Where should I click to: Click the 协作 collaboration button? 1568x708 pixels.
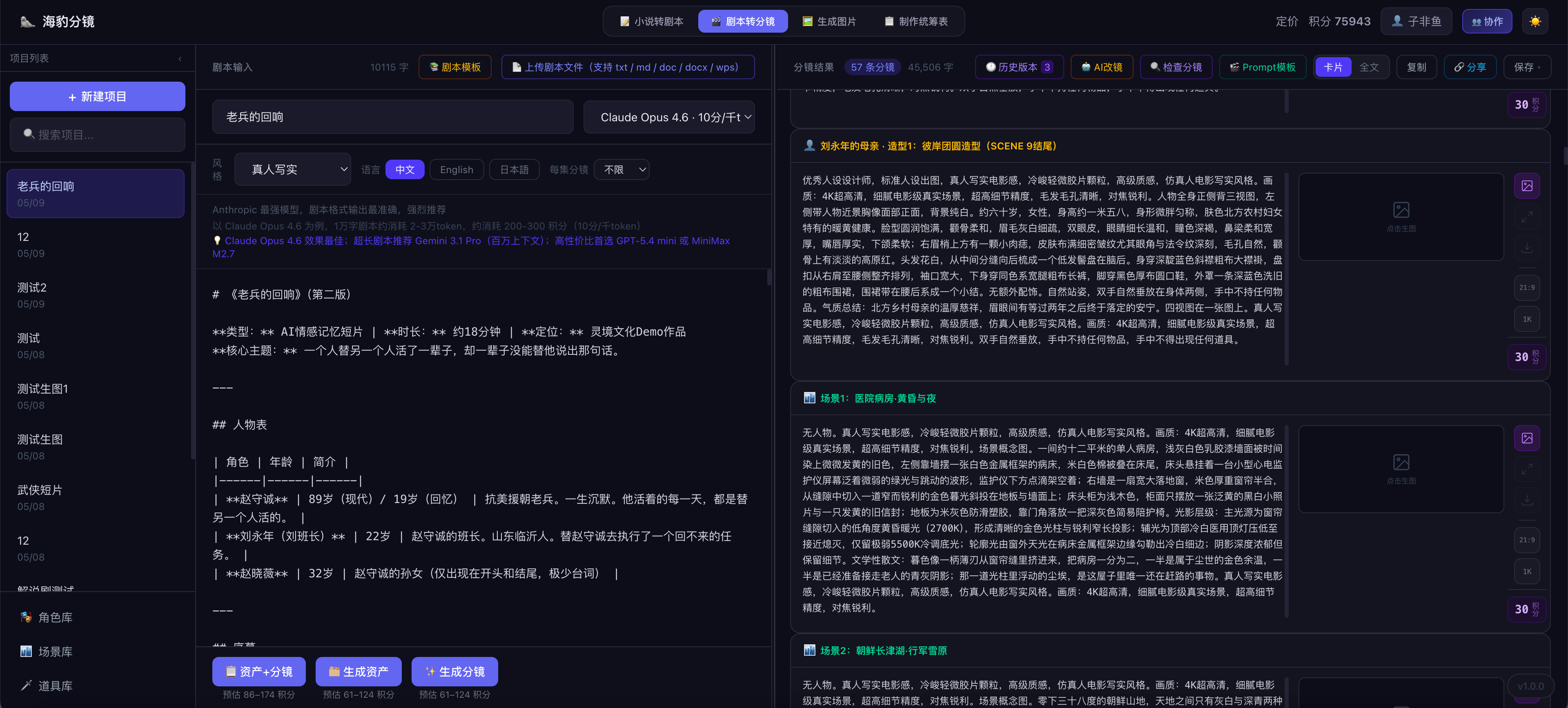(x=1487, y=21)
